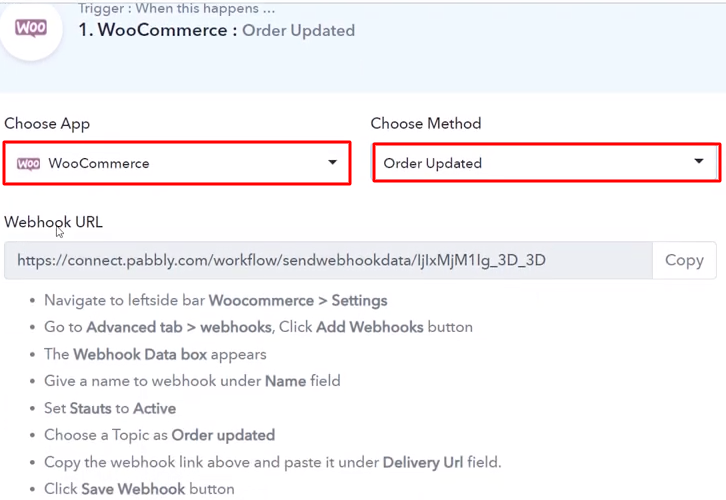726x500 pixels.
Task: Click the Webhook URL text field
Action: pos(328,260)
